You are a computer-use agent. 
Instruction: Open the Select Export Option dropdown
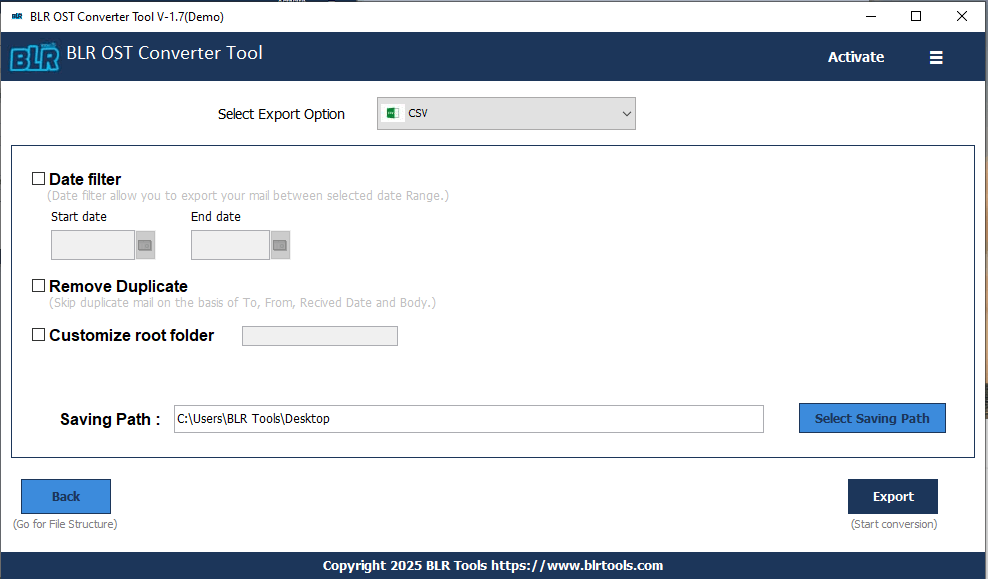point(624,113)
